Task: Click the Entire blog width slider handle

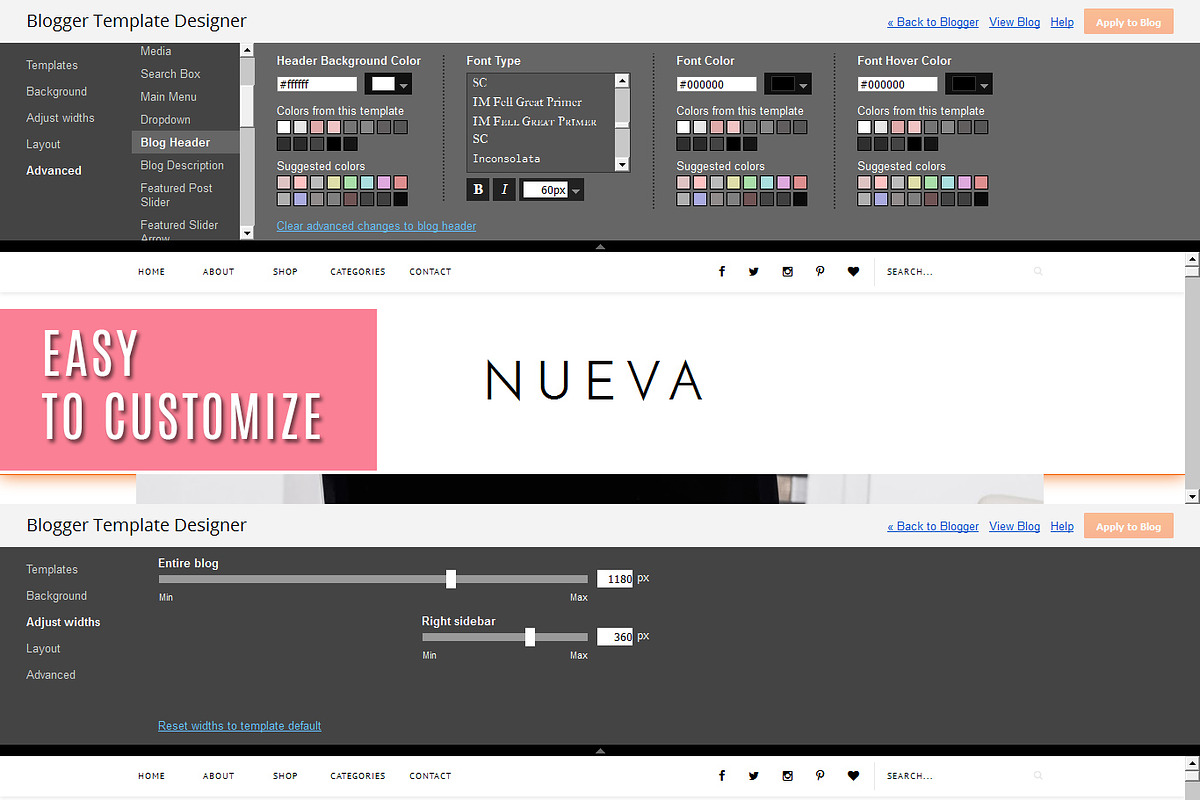Action: click(451, 579)
